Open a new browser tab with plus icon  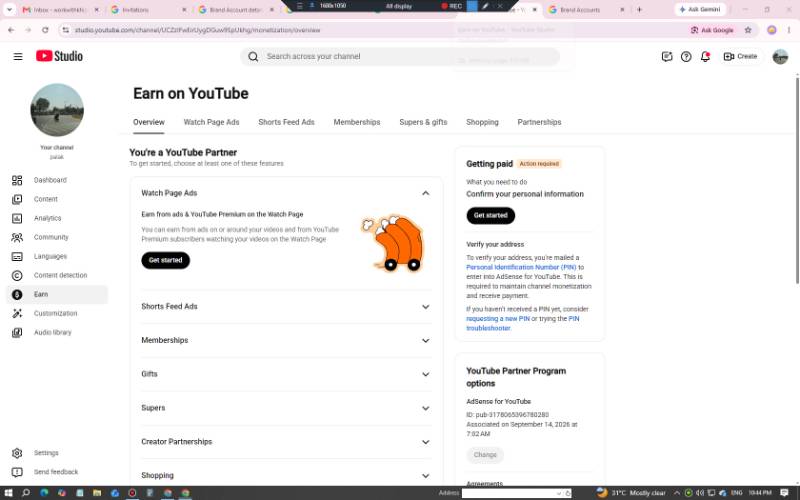639,9
